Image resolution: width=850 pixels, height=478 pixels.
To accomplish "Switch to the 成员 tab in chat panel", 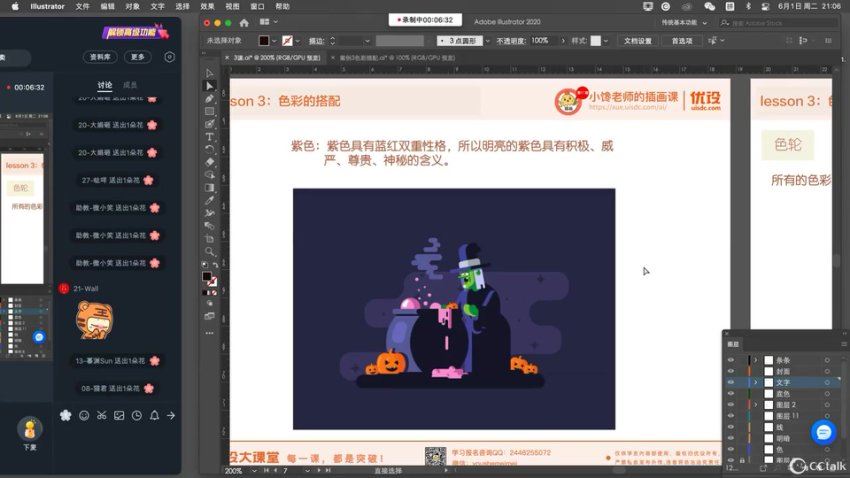I will tap(130, 85).
